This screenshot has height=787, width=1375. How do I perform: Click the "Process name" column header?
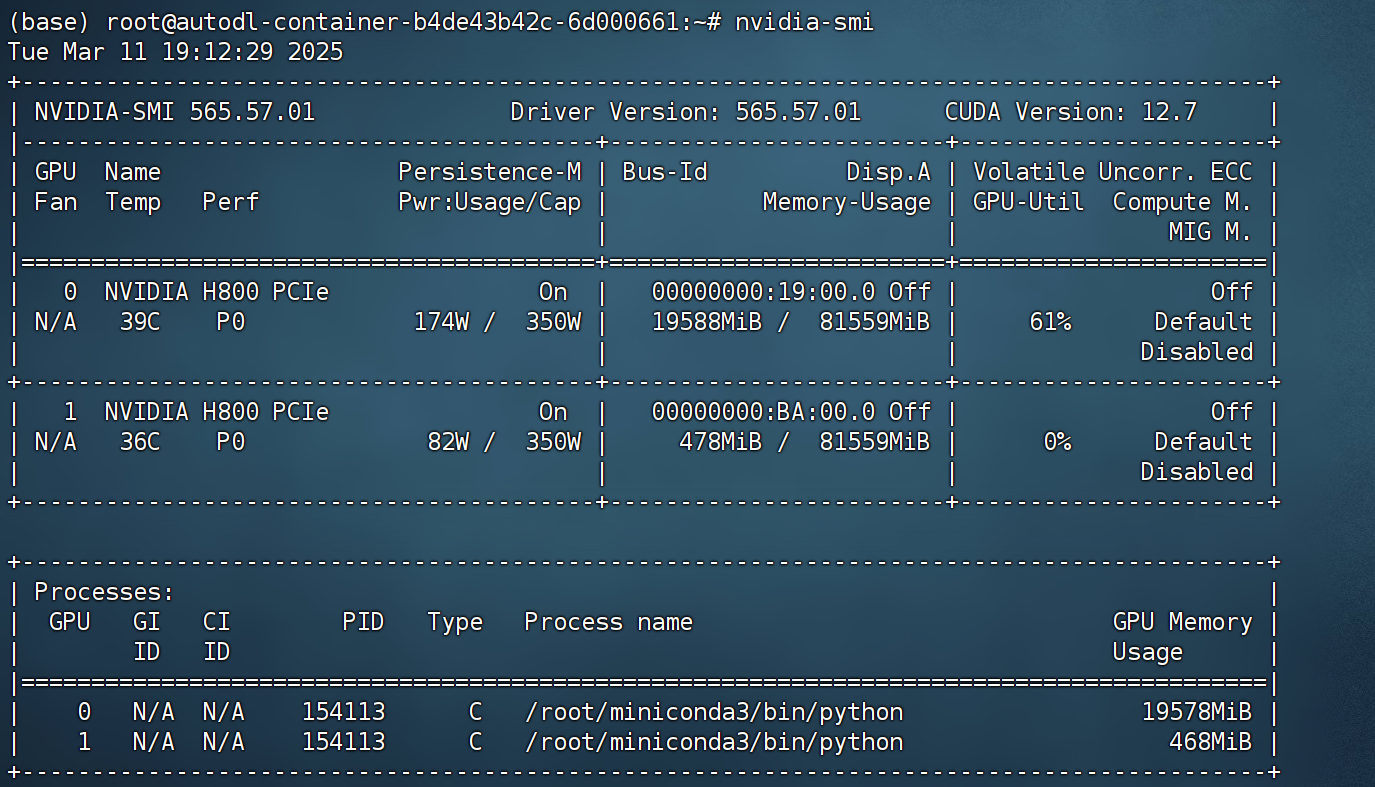tap(609, 622)
